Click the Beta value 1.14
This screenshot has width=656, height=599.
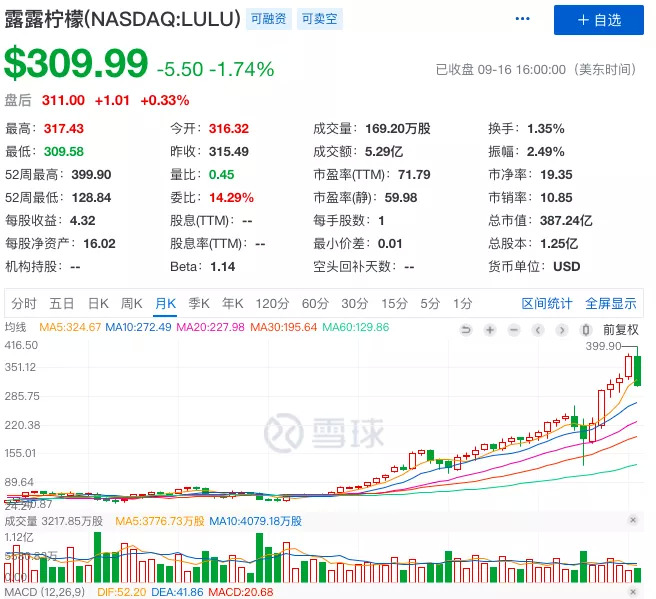point(223,266)
